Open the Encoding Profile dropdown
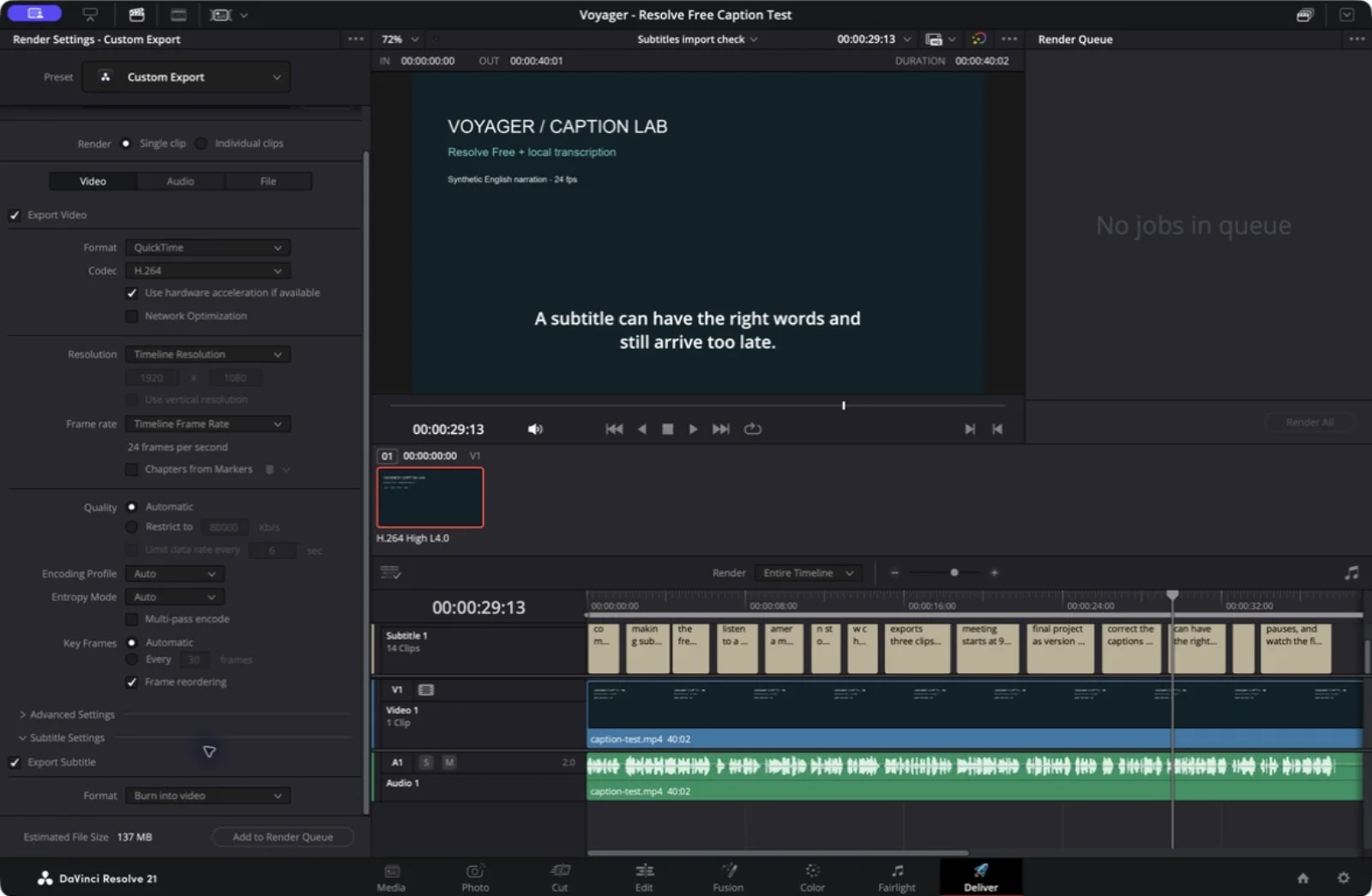Viewport: 1372px width, 896px height. pos(175,574)
